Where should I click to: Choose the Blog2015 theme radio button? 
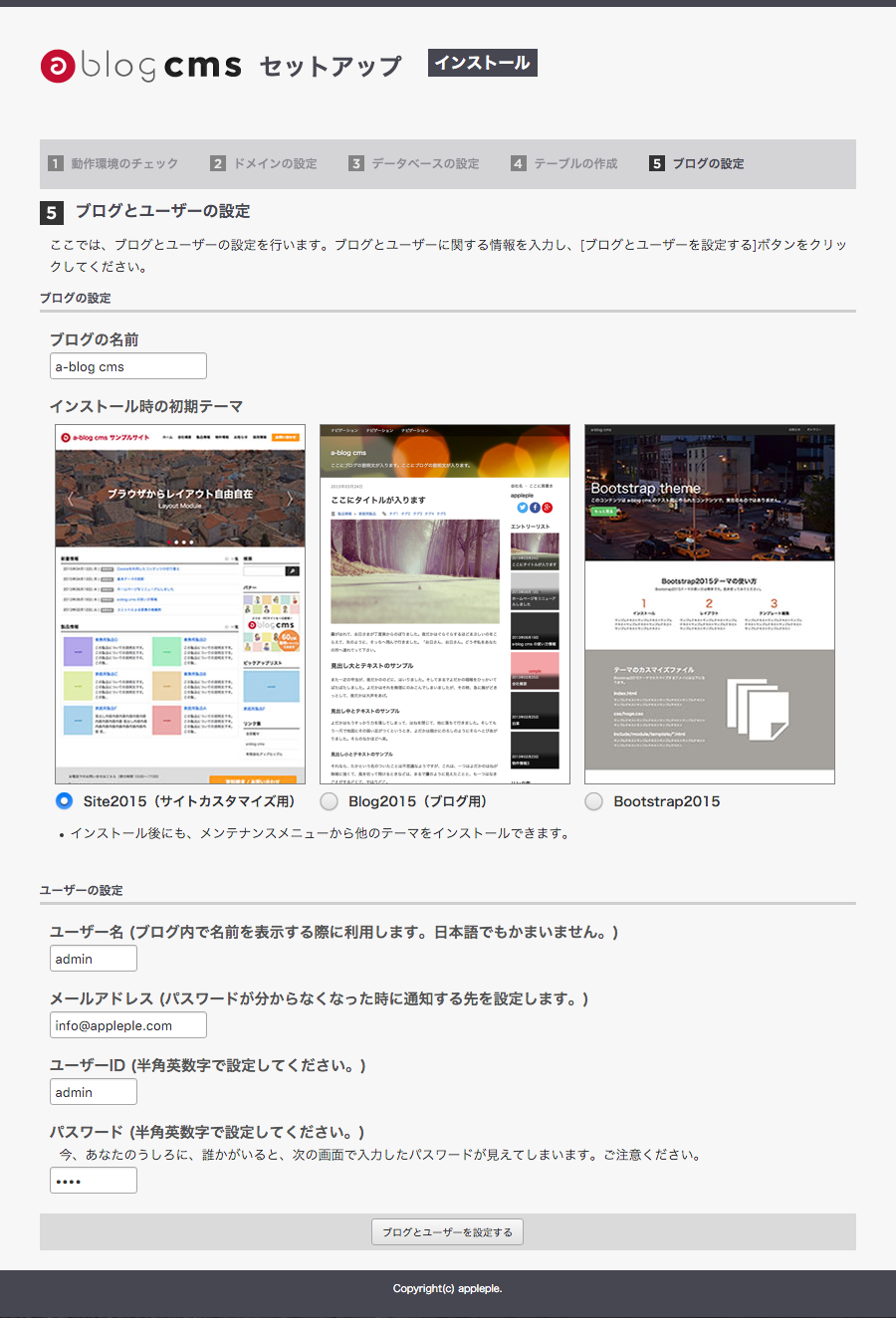(x=329, y=800)
